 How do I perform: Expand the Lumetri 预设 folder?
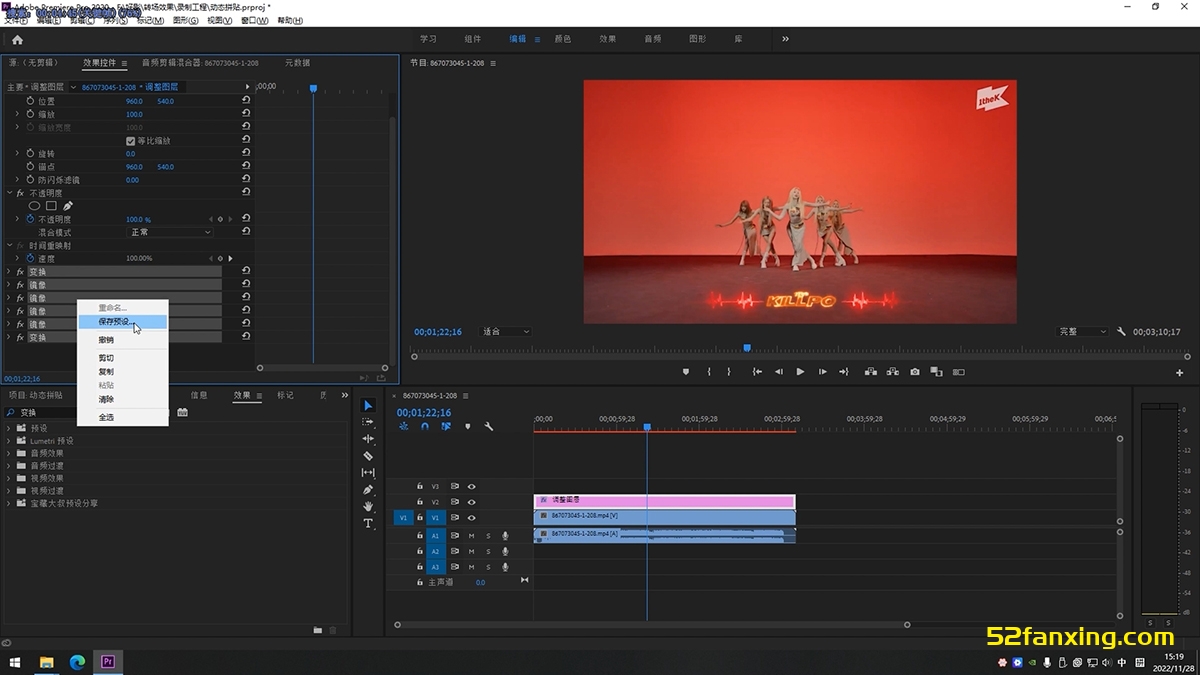tap(9, 441)
